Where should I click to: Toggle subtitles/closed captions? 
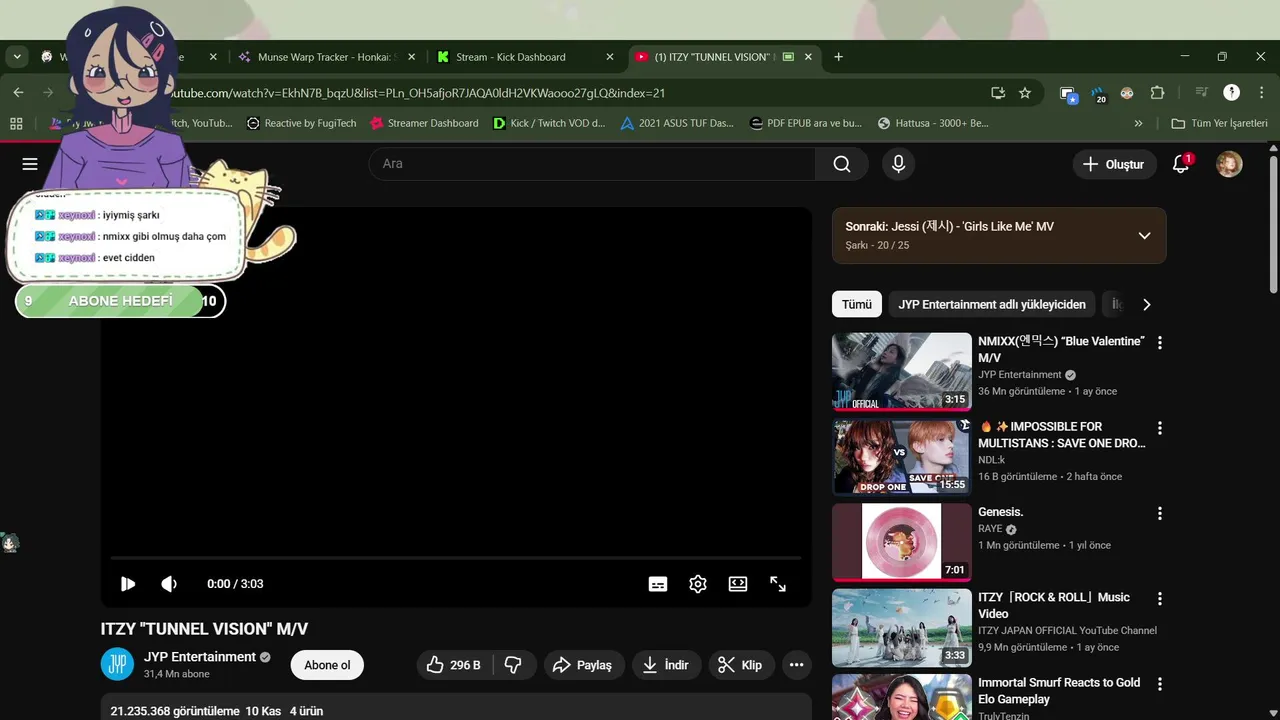tap(658, 584)
